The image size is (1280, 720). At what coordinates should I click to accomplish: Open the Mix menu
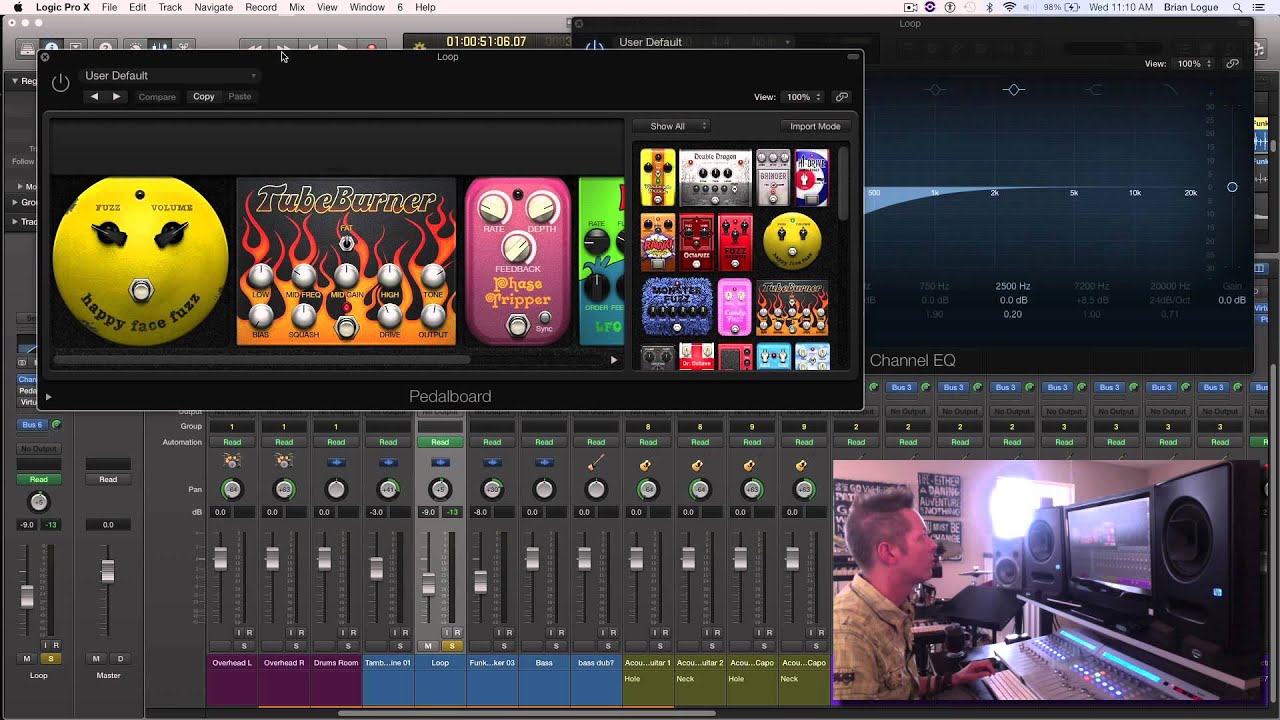tap(297, 7)
